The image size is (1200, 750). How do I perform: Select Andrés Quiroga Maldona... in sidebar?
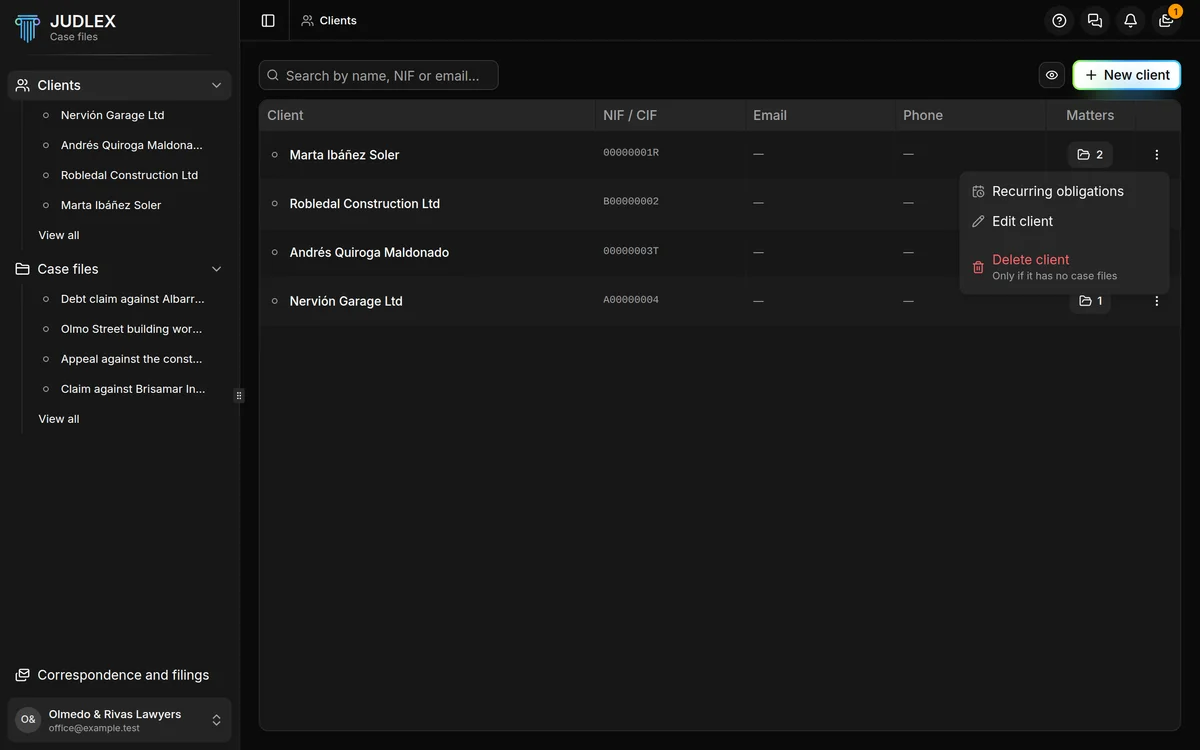131,145
